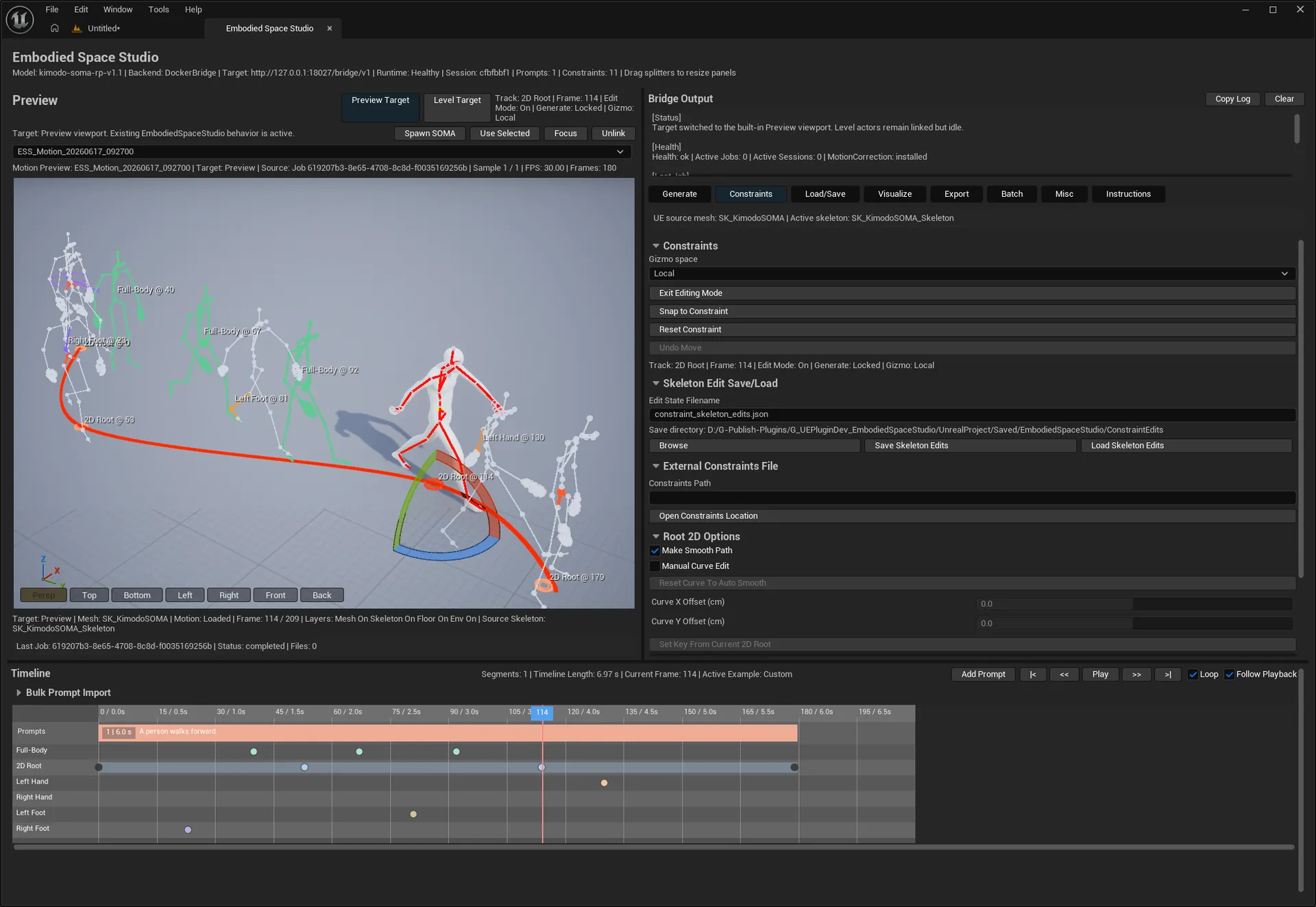Open the Window menu
This screenshot has width=1316, height=907.
[x=118, y=10]
